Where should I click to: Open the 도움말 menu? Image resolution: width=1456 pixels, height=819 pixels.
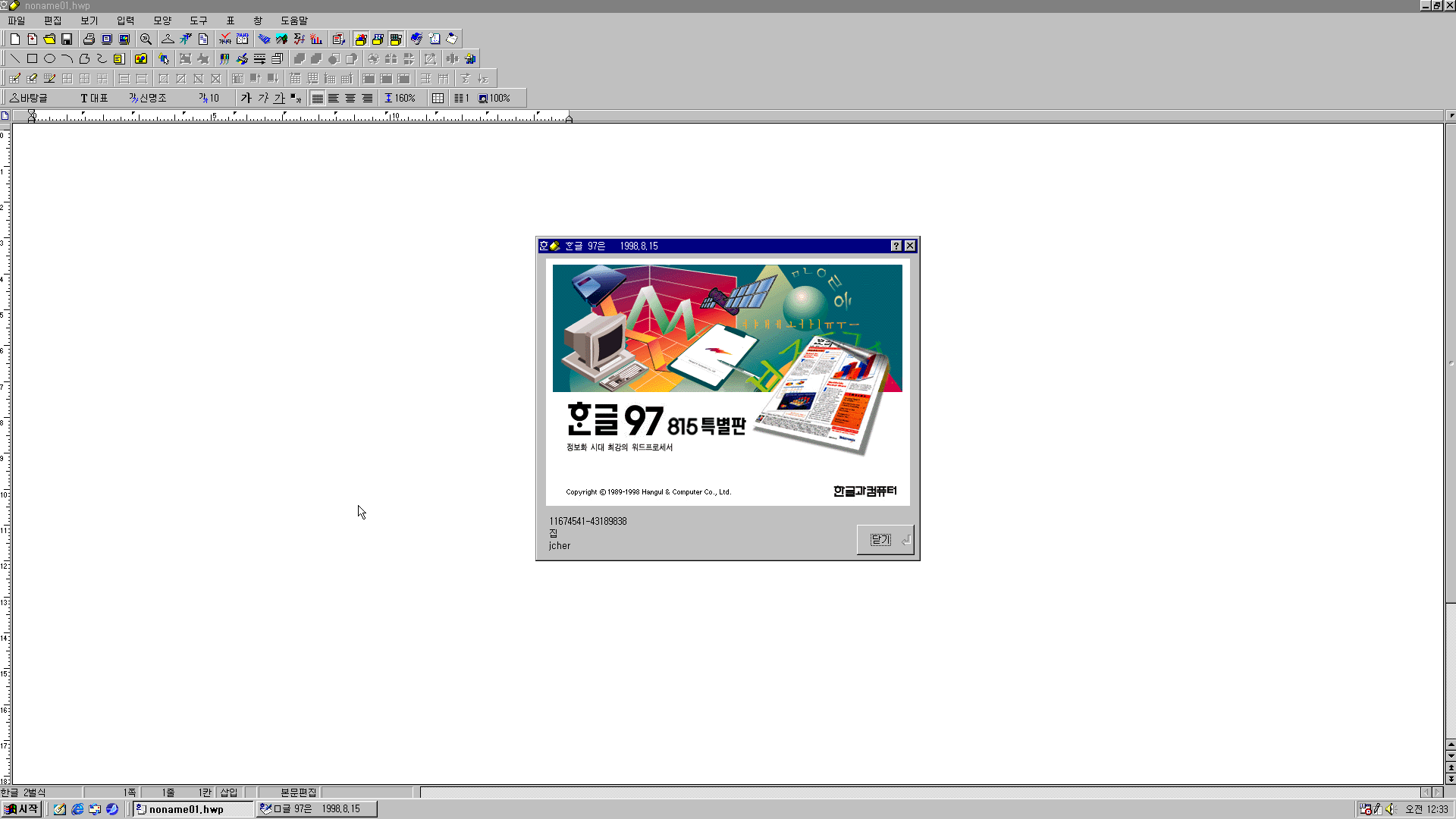294,20
